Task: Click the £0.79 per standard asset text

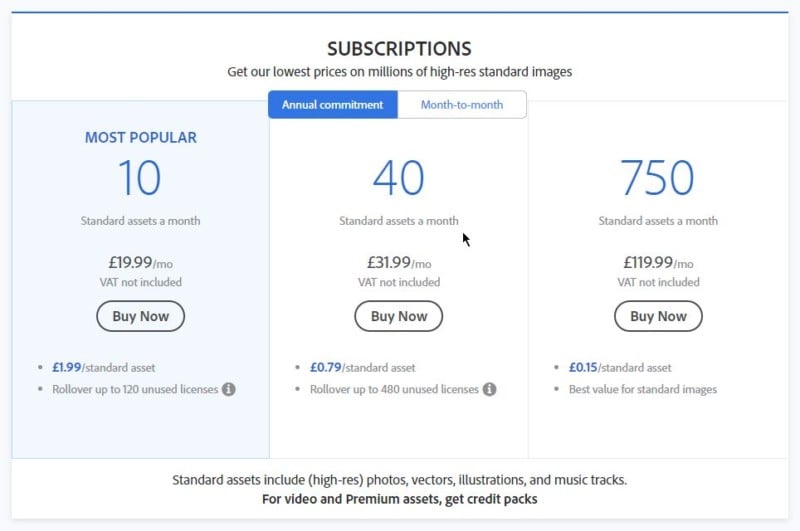Action: (362, 368)
